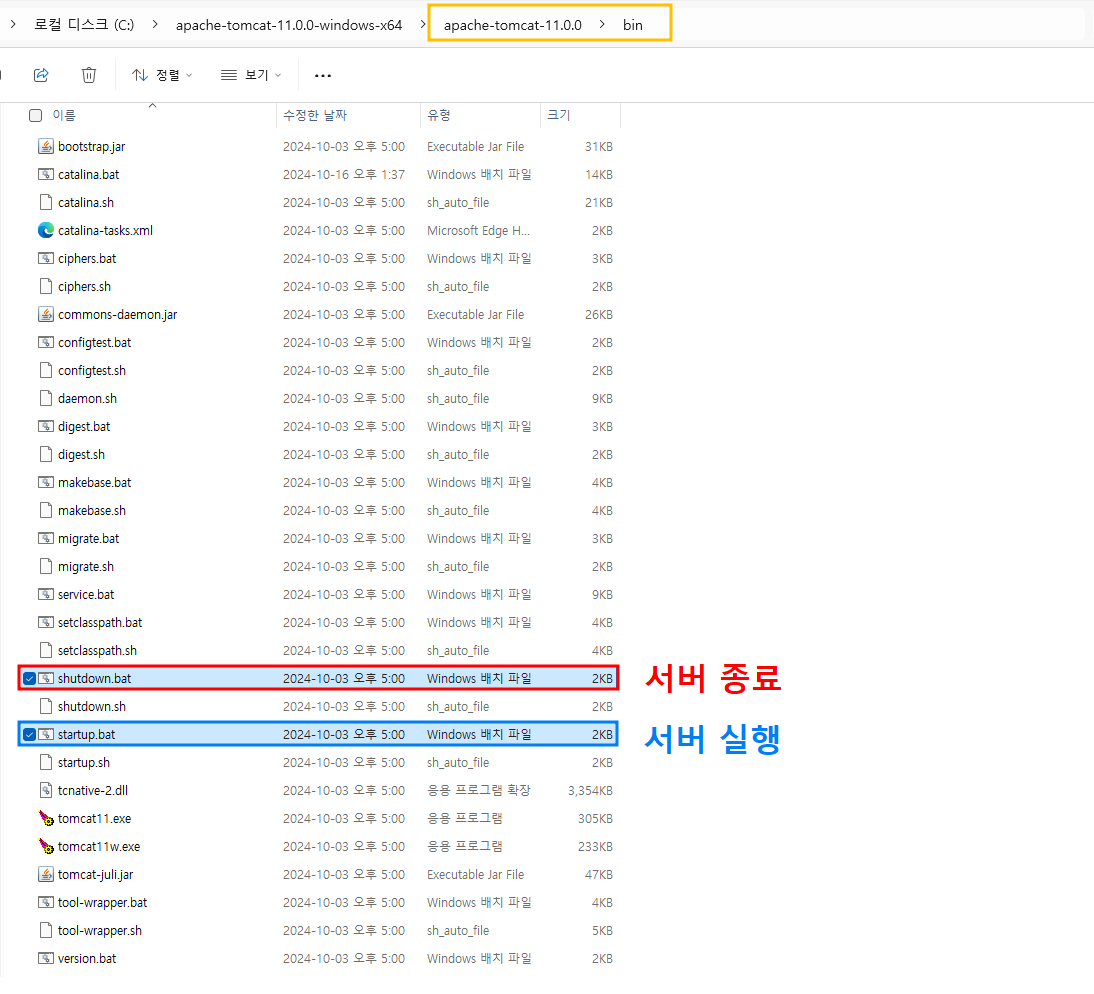Click the catalina.sh blank file icon
Image resolution: width=1094 pixels, height=994 pixels.
45,202
